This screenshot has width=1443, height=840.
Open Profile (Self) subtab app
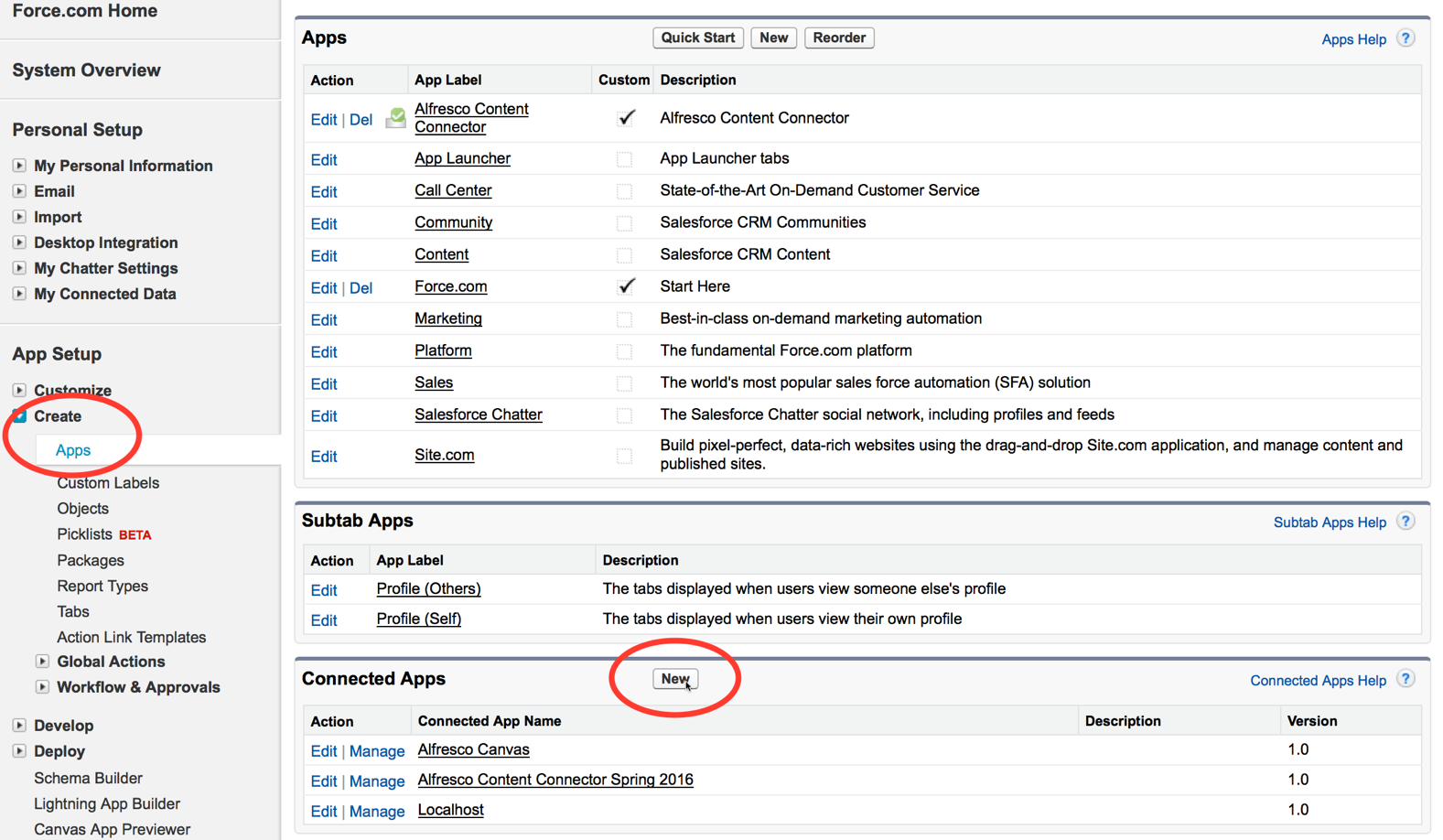click(x=419, y=619)
